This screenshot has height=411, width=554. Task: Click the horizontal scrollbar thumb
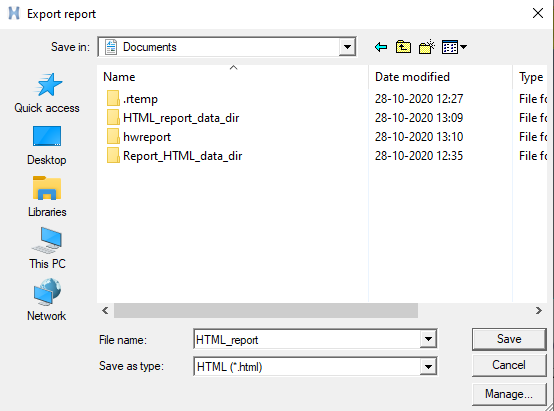tap(266, 311)
